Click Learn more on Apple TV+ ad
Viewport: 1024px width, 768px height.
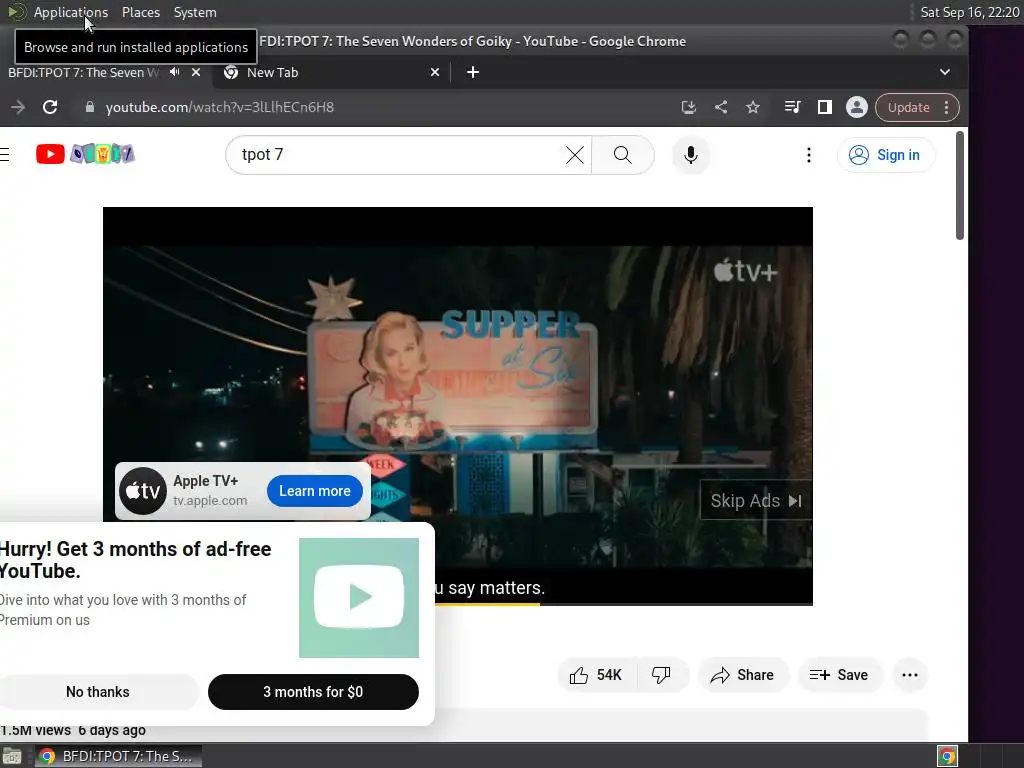315,491
